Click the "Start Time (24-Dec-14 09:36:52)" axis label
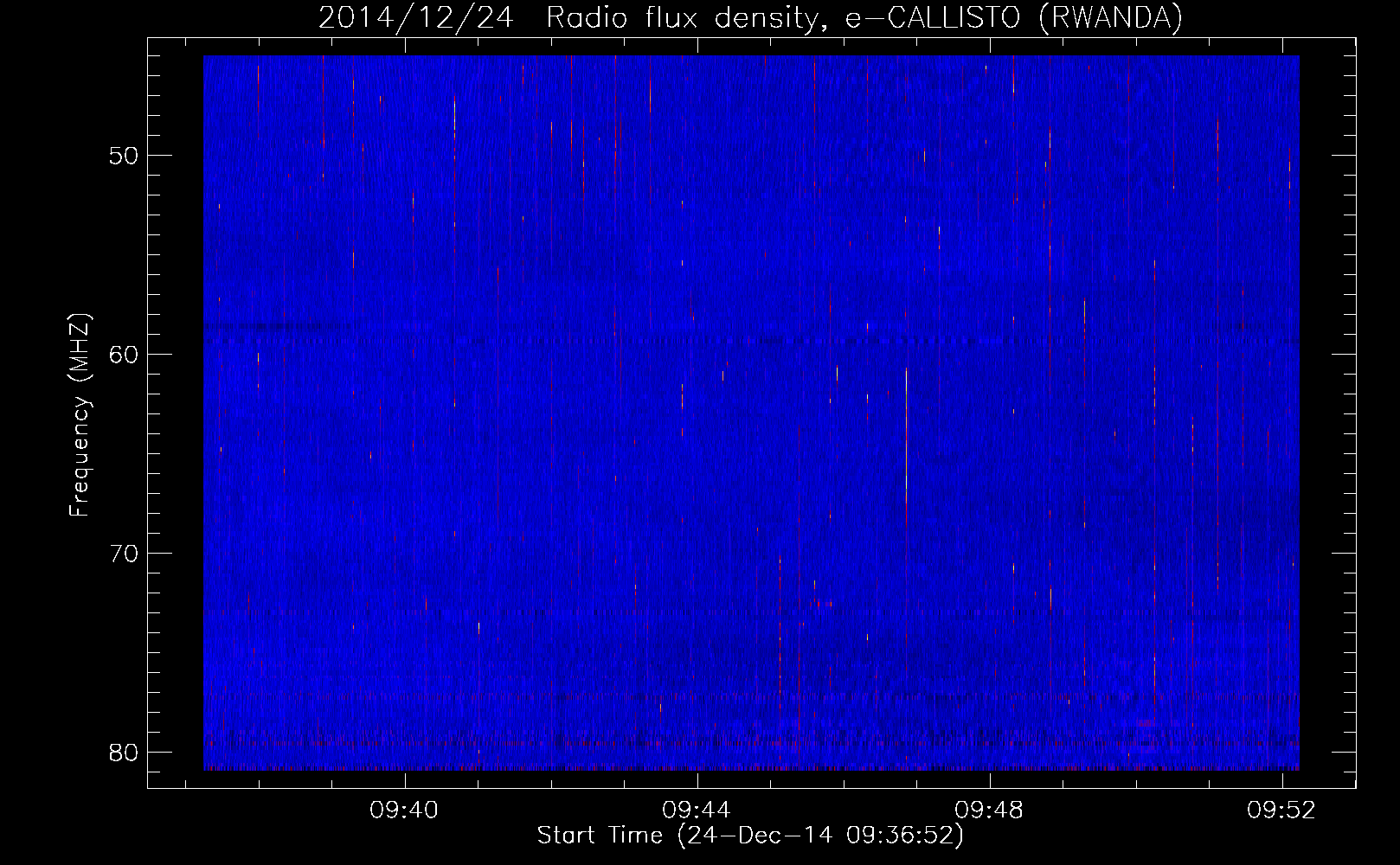 (750, 836)
